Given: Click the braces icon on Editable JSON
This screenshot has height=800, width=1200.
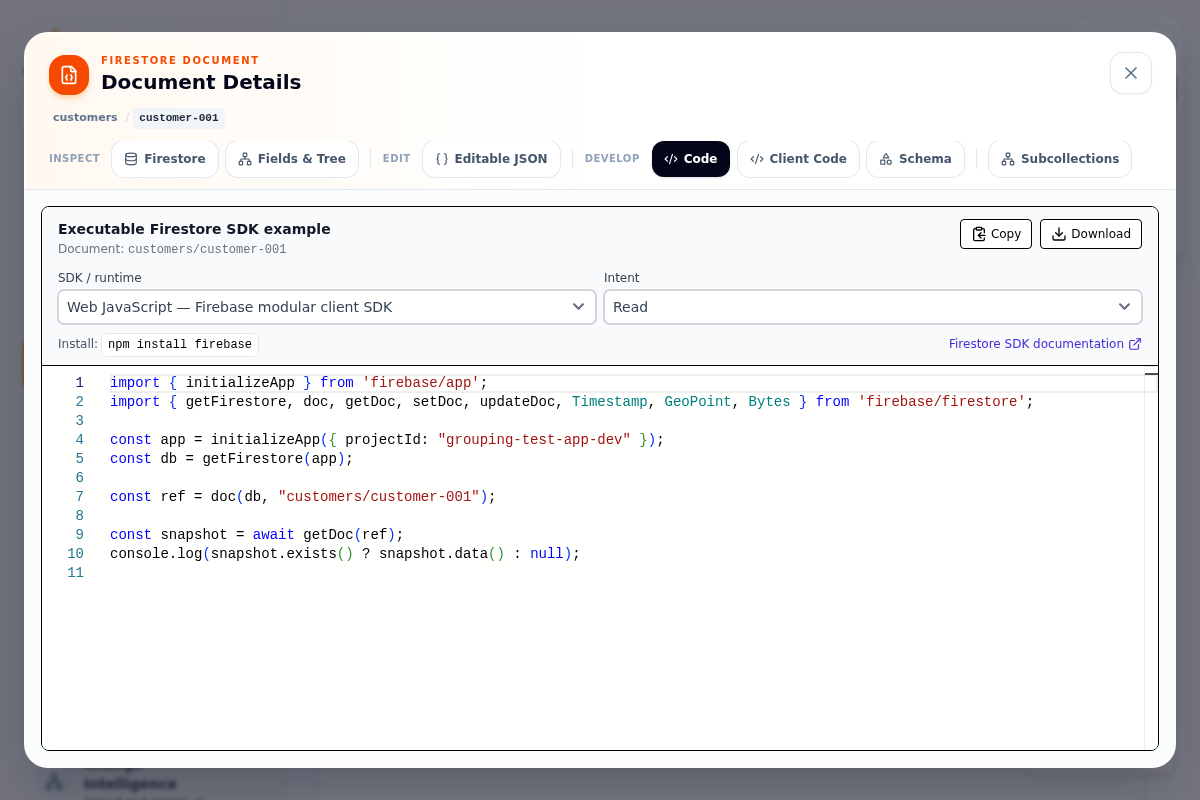Looking at the screenshot, I should [x=442, y=159].
